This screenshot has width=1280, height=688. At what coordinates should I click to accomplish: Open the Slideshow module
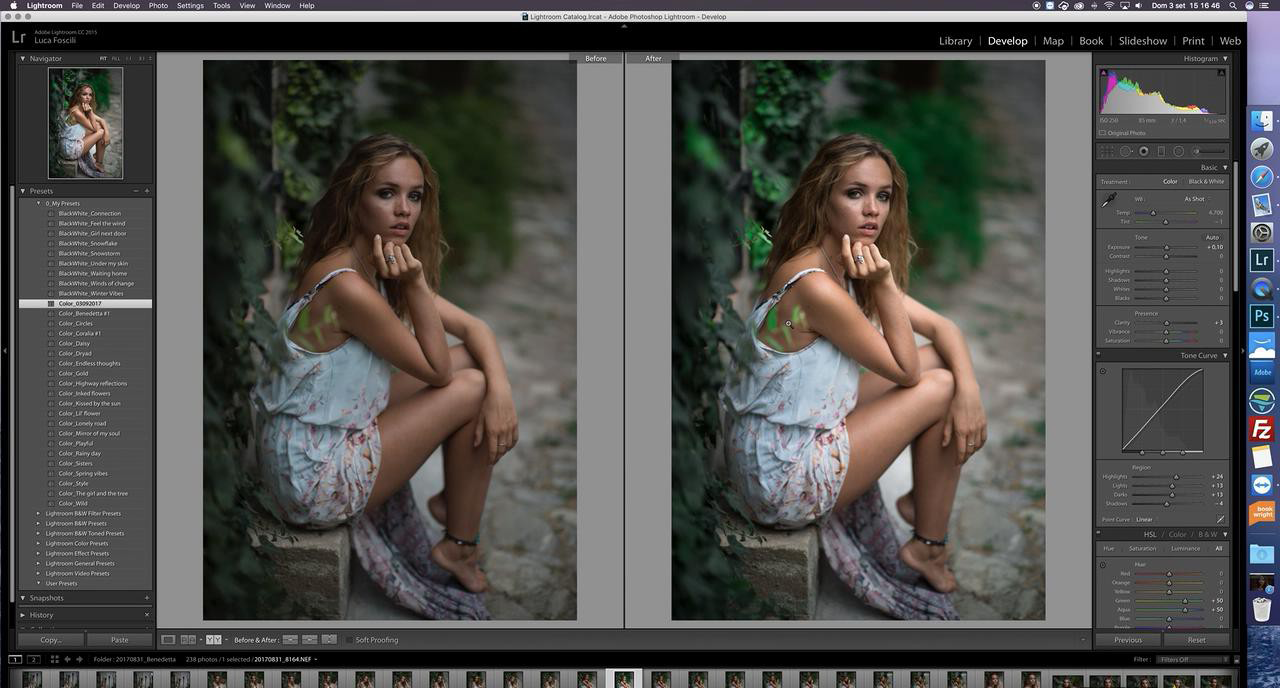(1142, 41)
